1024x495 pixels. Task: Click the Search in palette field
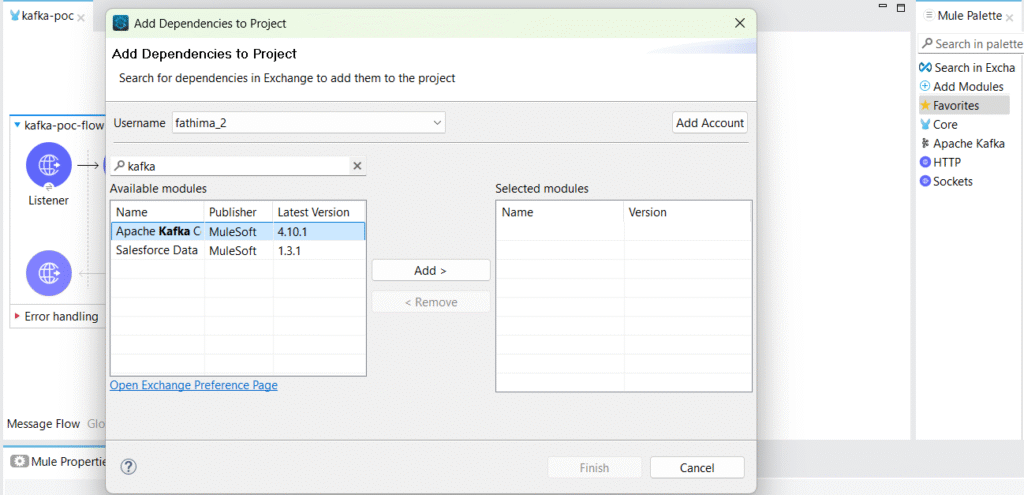click(970, 44)
